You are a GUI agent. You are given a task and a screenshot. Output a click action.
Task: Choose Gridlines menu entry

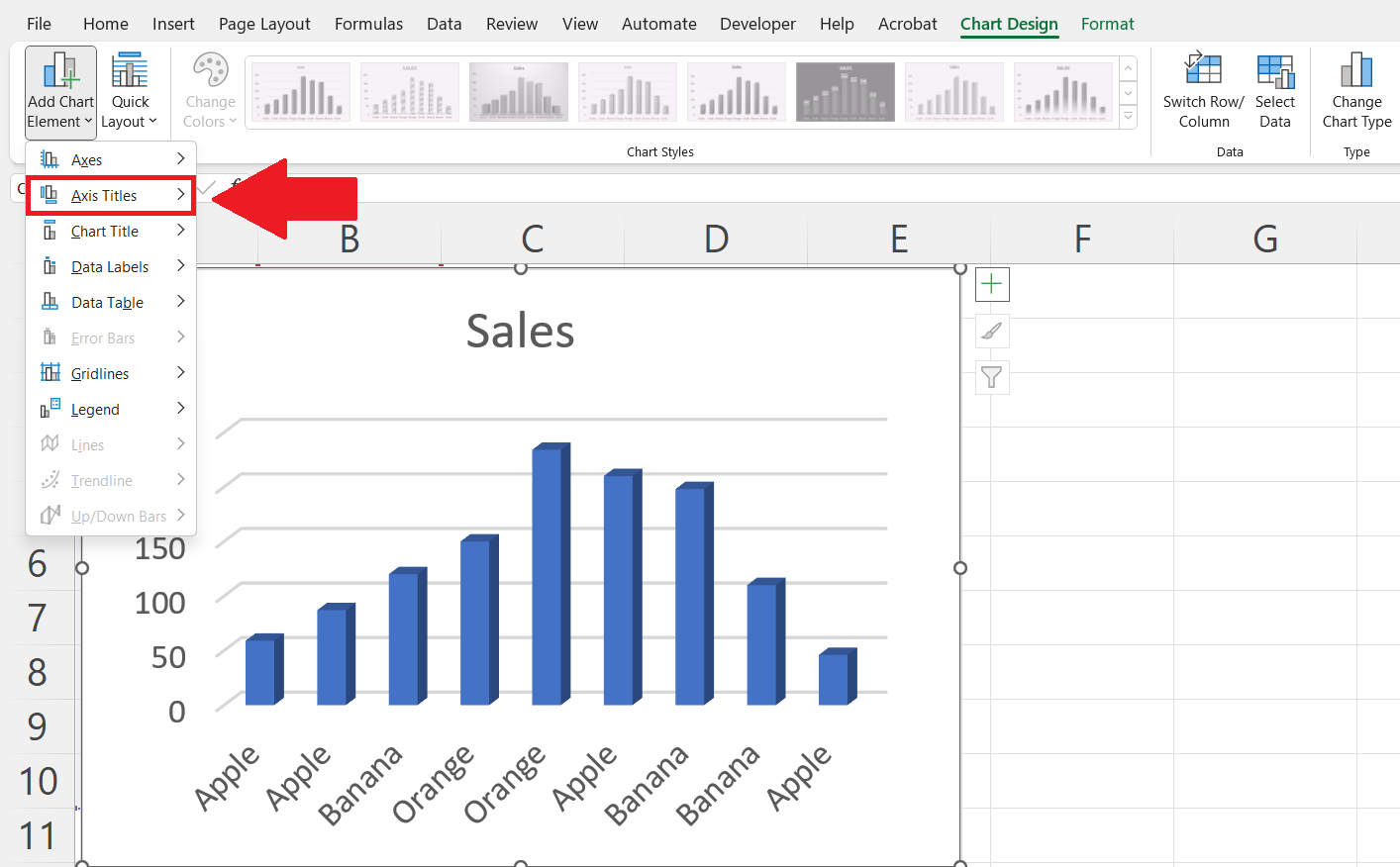pyautogui.click(x=111, y=373)
